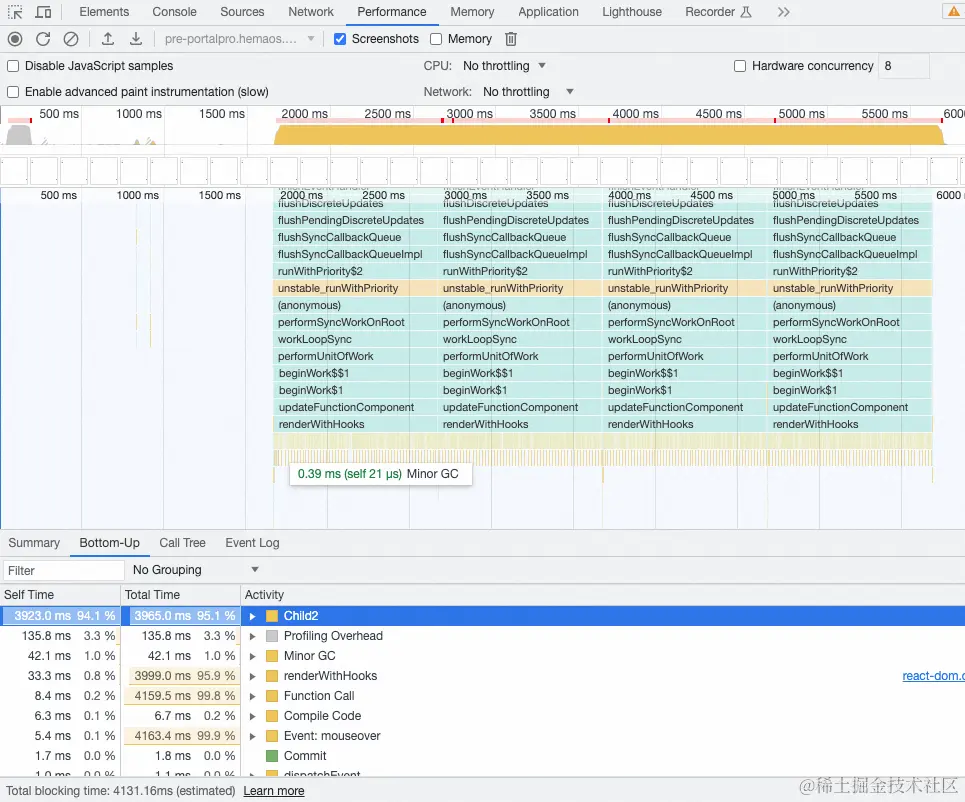Expand the Minor GC activity row
Screen dimensions: 965x802
tap(252, 656)
